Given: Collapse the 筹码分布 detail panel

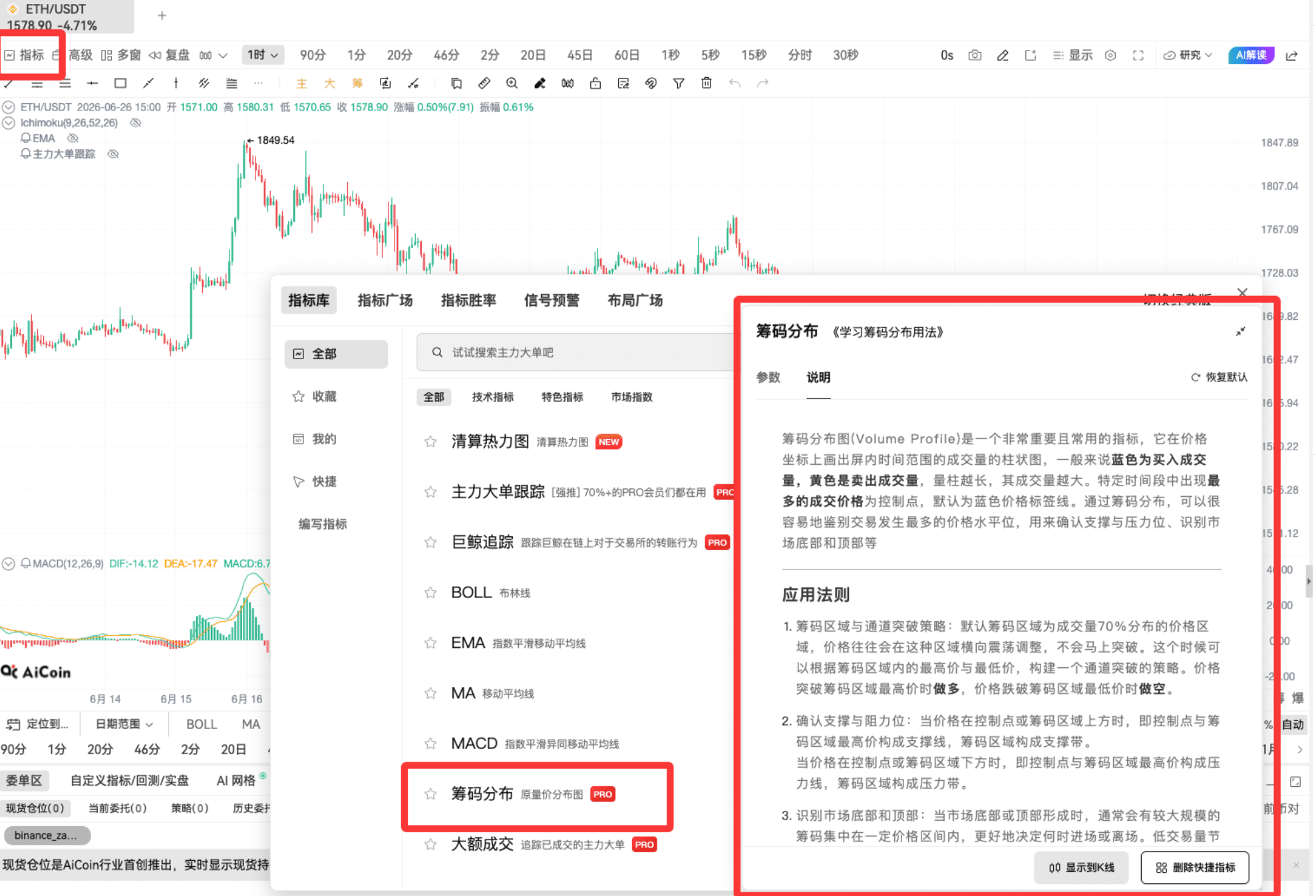Looking at the screenshot, I should coord(1241,331).
